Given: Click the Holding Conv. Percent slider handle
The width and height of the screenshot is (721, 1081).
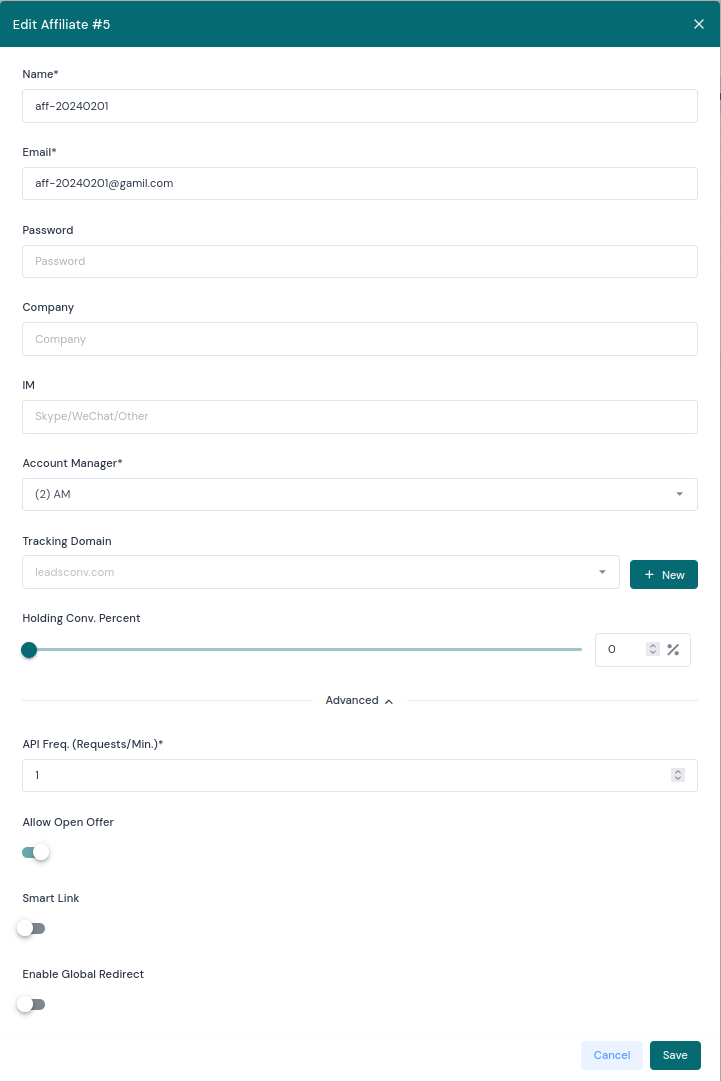Looking at the screenshot, I should pos(29,649).
